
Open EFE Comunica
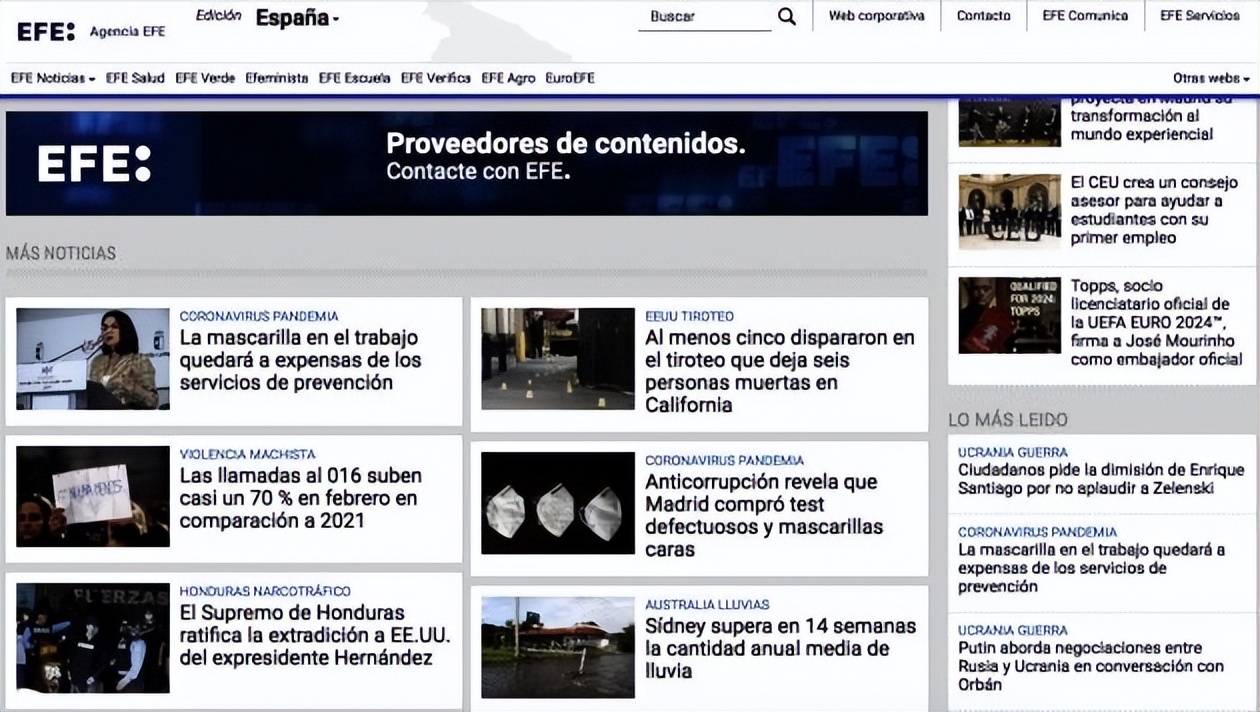1085,16
